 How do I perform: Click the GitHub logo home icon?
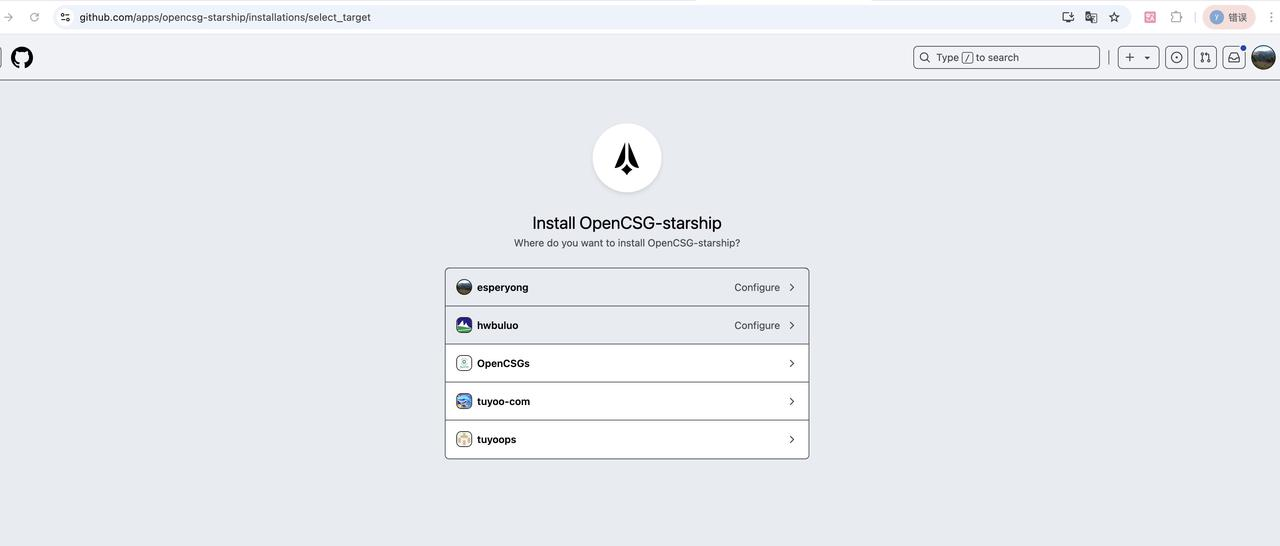point(22,58)
